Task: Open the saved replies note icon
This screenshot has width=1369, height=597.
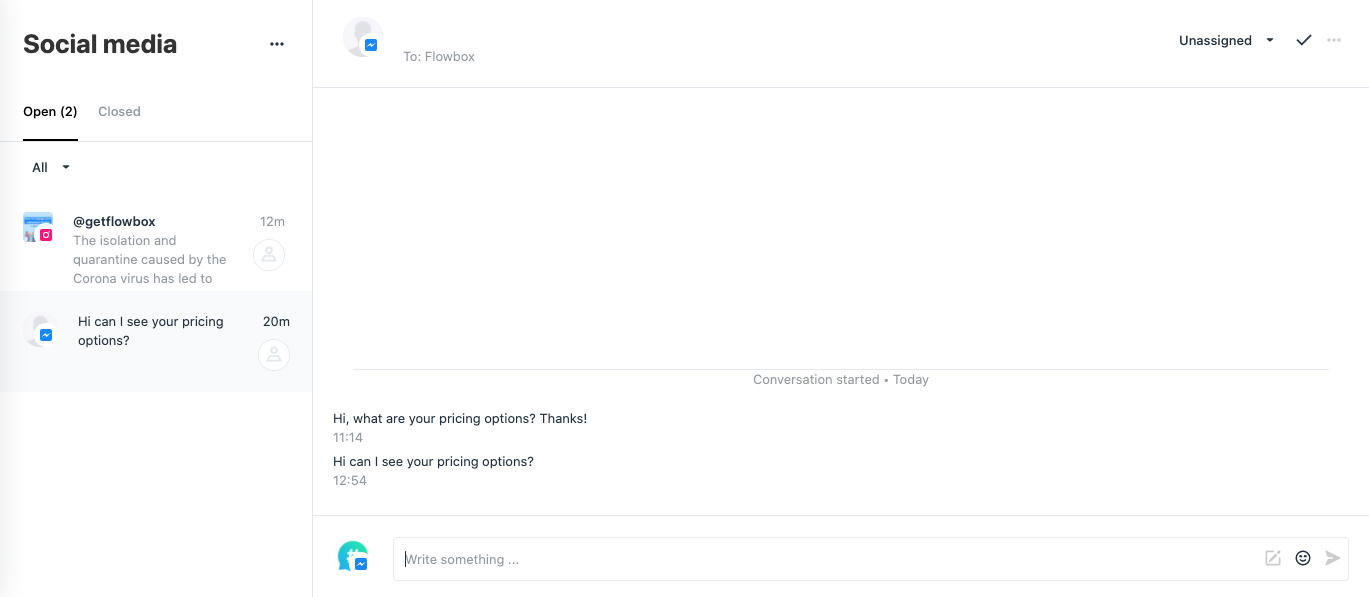Action: point(1273,558)
